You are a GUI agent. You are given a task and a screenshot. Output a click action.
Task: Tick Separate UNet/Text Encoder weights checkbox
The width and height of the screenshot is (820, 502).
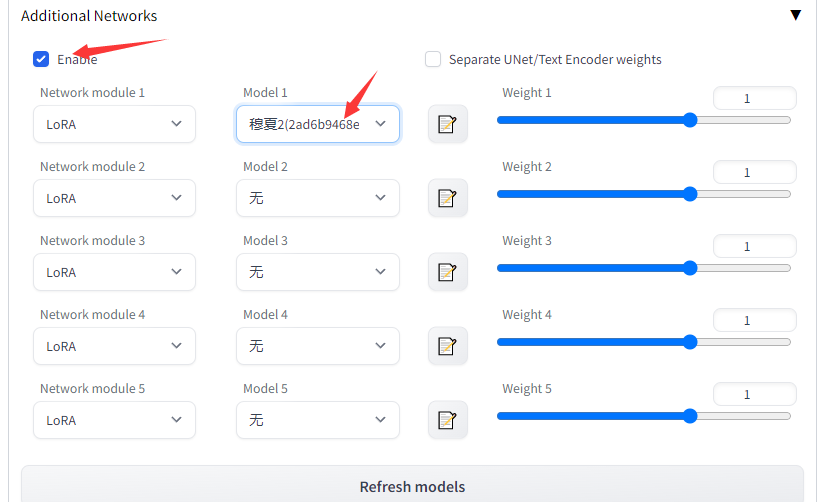(433, 59)
